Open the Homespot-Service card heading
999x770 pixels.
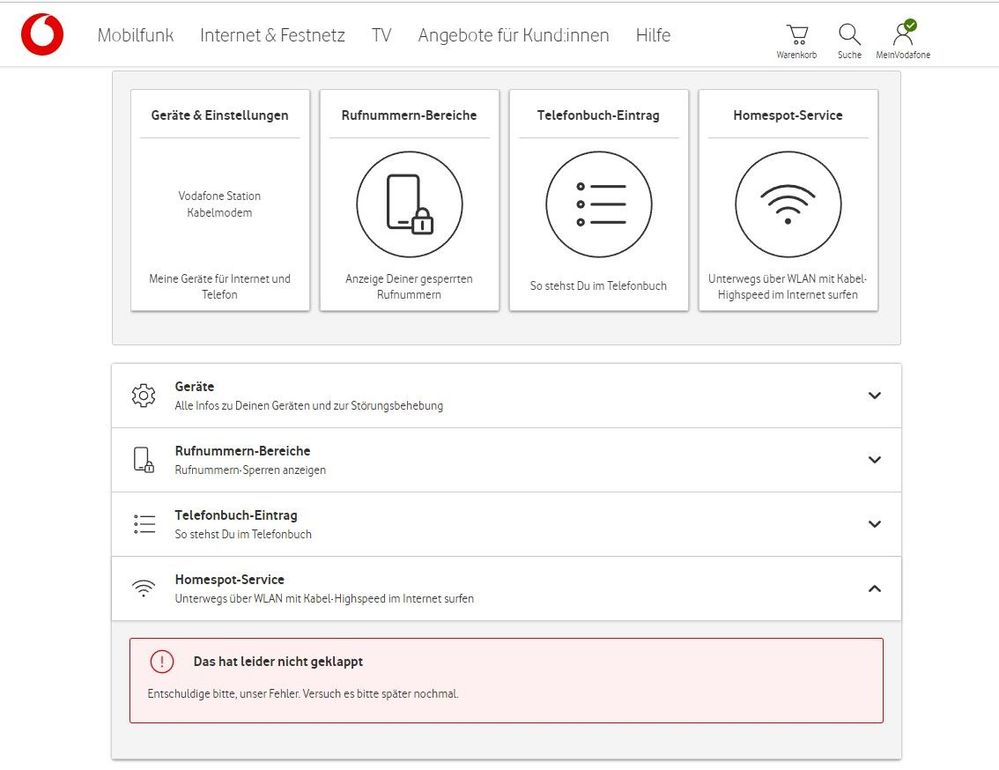tap(788, 115)
